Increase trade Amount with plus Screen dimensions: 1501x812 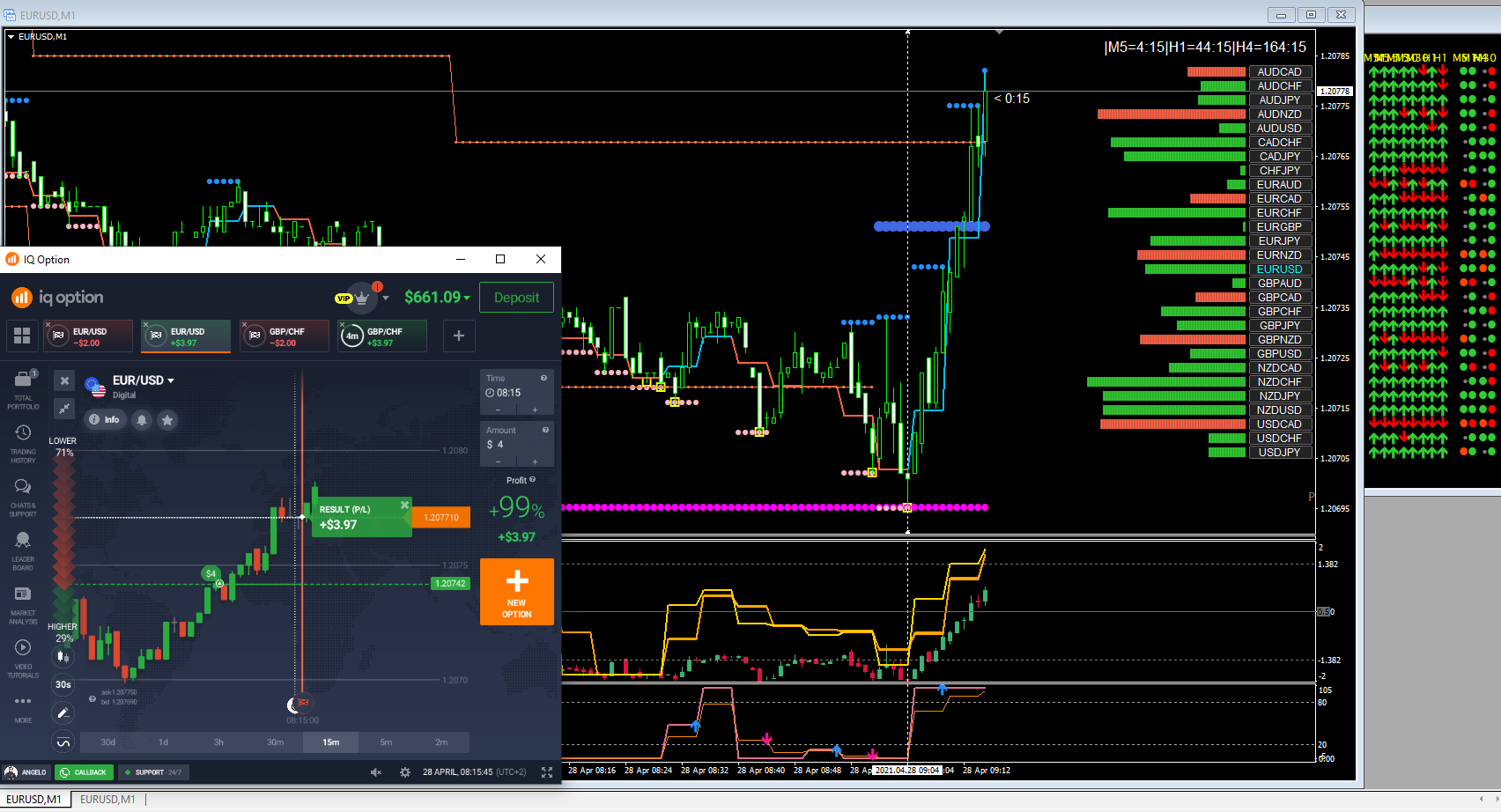tap(535, 461)
